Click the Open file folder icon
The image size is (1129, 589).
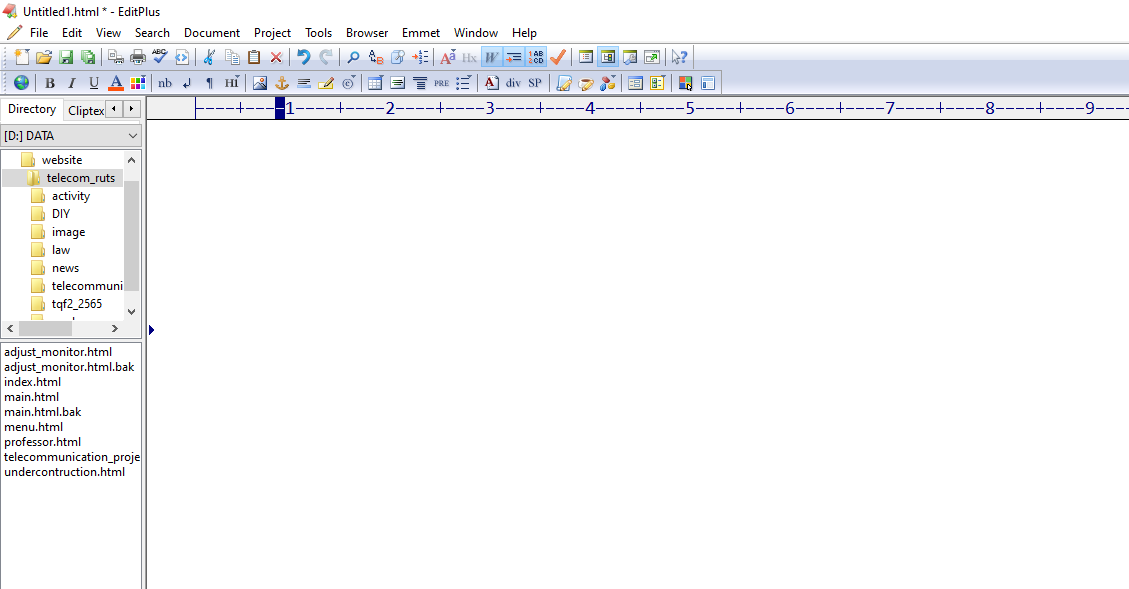pyautogui.click(x=44, y=57)
